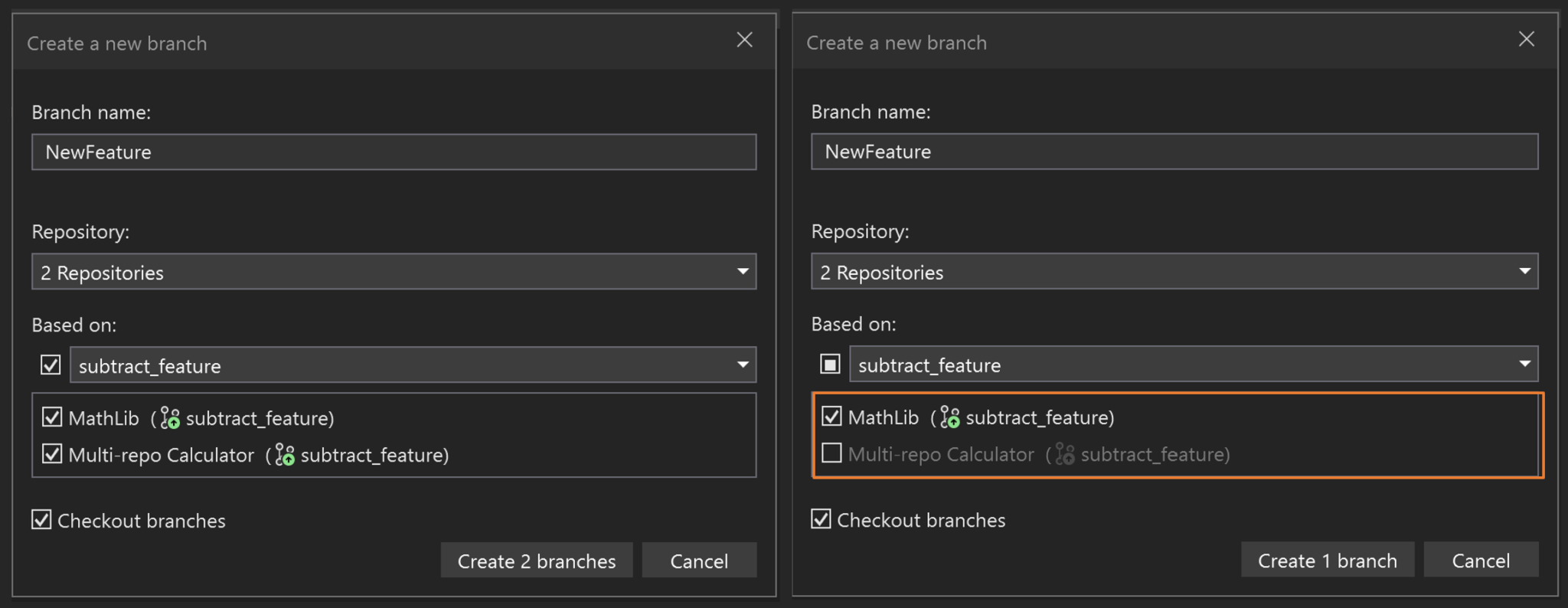
Task: Disable Checkout branches in the right dialog
Action: tap(822, 519)
